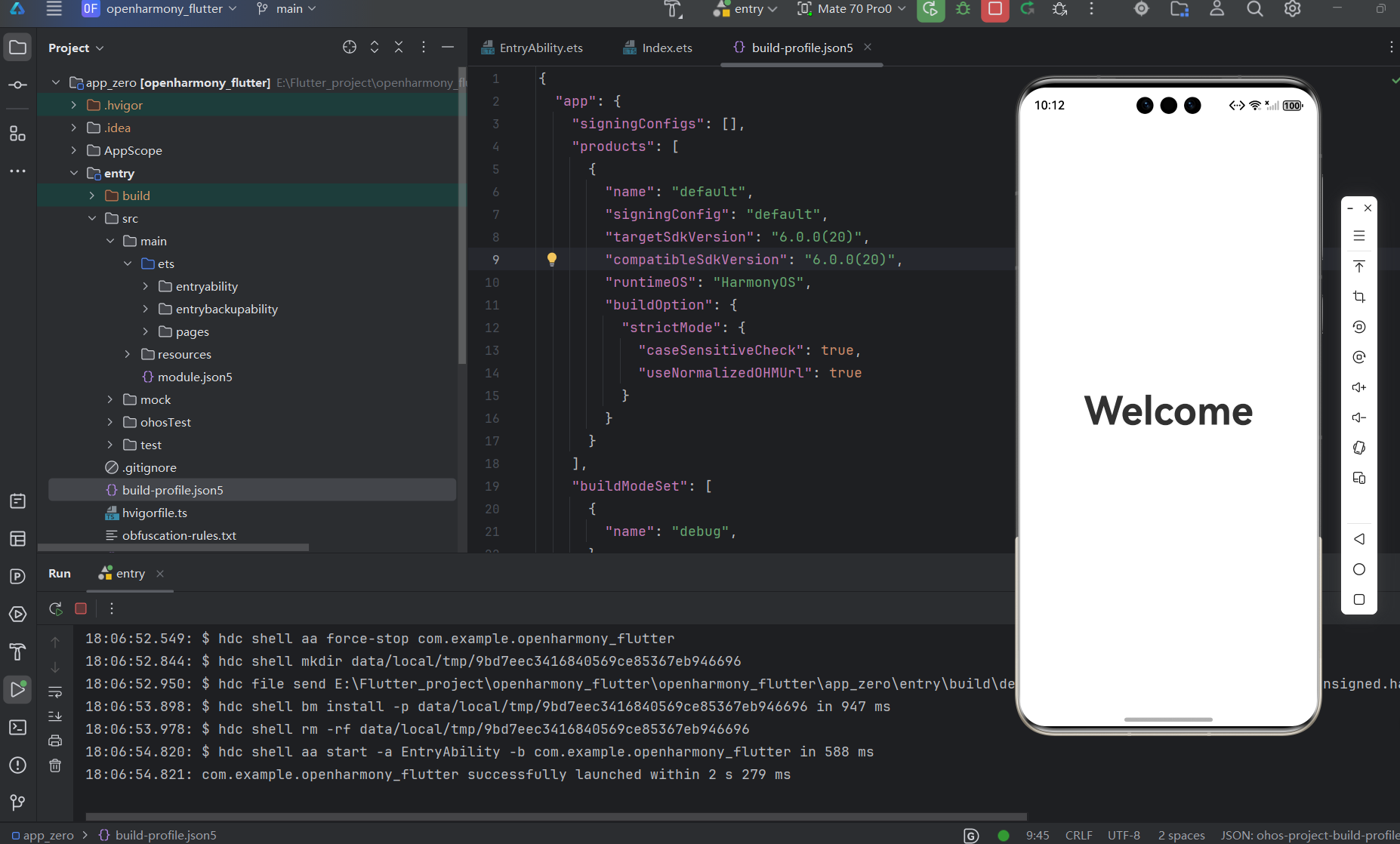Click the emulator recent apps square button
Image resolution: width=1400 pixels, height=844 pixels.
coord(1359,599)
